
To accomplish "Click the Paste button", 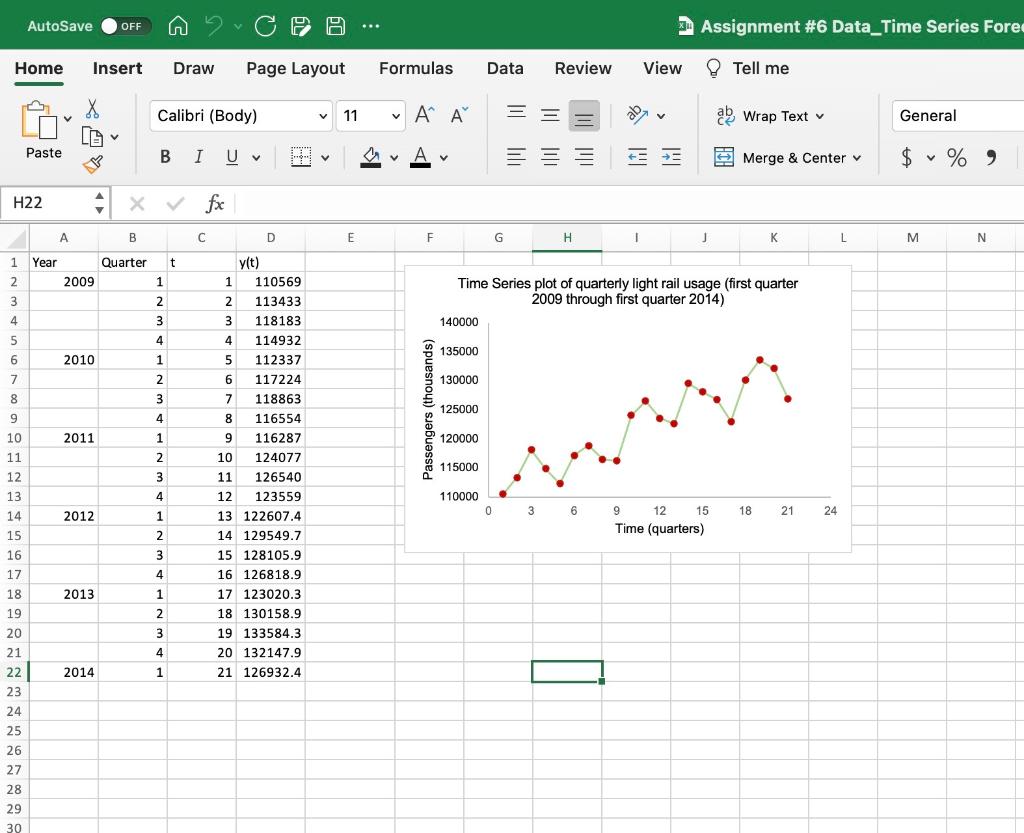I will (x=41, y=130).
